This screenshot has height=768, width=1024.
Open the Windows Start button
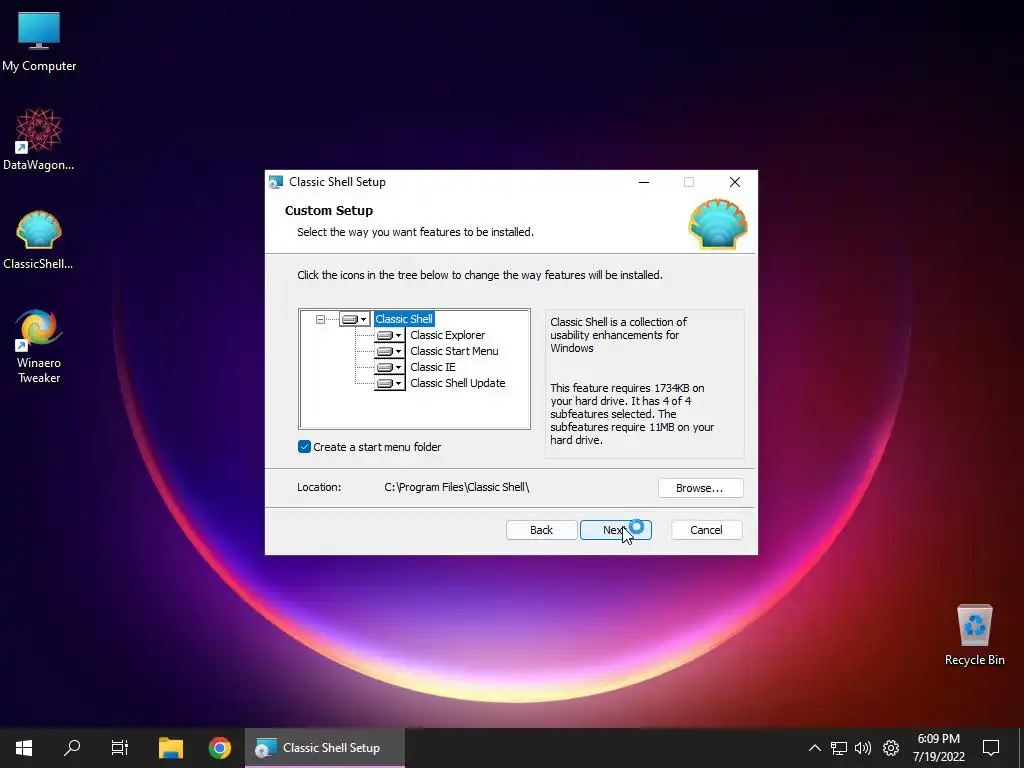(x=24, y=748)
